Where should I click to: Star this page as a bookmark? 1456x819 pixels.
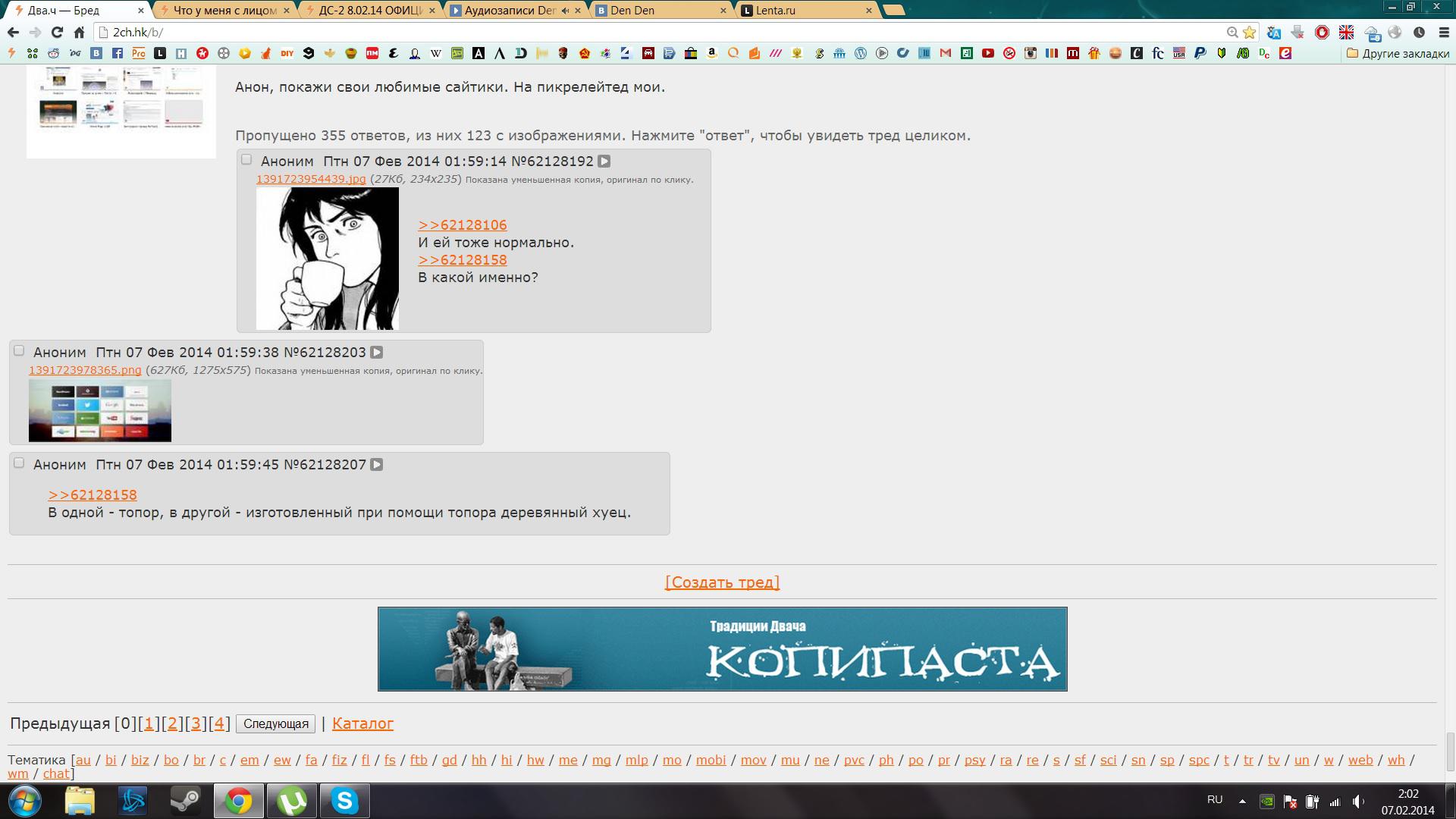(1249, 32)
